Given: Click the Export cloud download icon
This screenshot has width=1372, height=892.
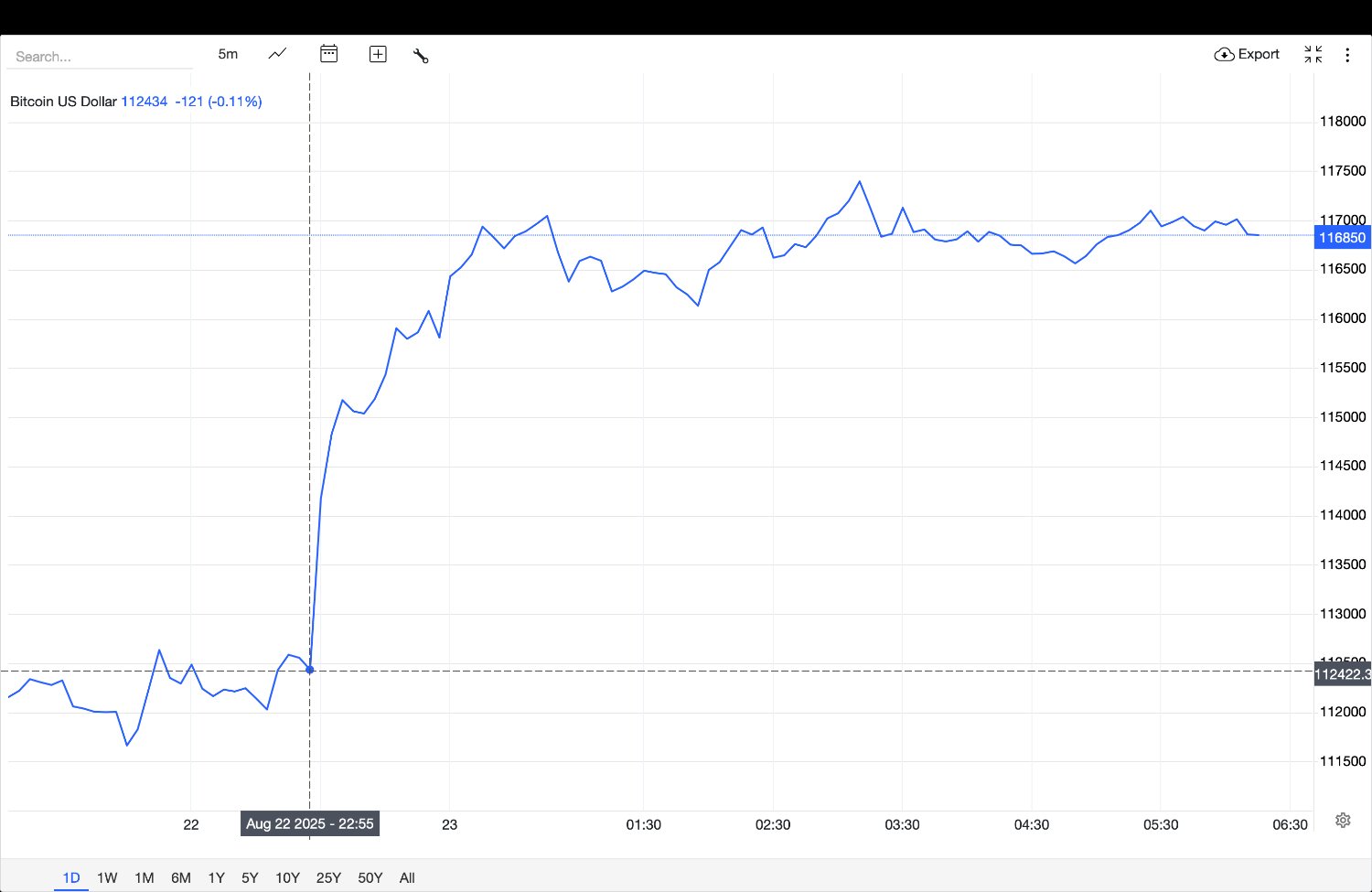Looking at the screenshot, I should (1224, 55).
